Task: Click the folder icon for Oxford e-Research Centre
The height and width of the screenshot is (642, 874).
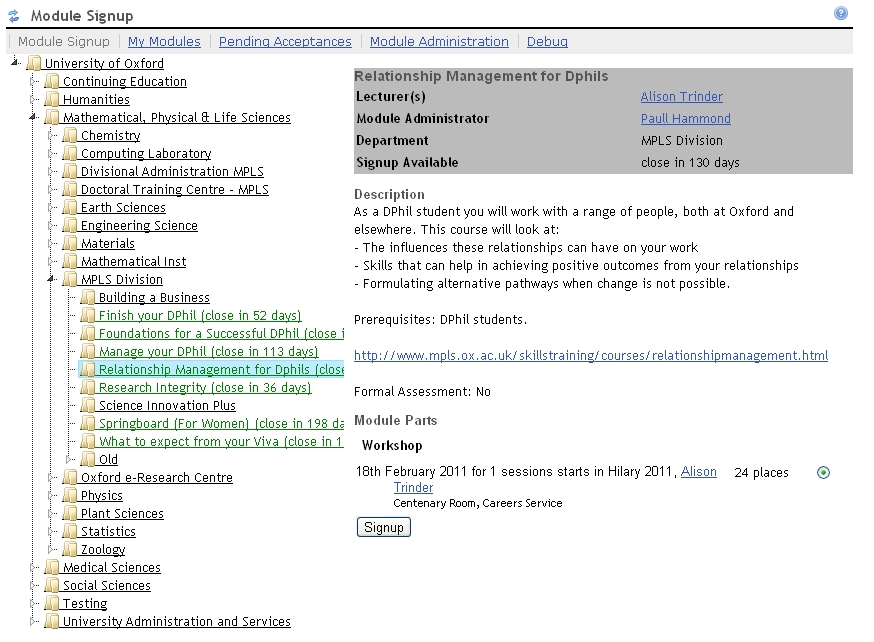Action: 70,478
